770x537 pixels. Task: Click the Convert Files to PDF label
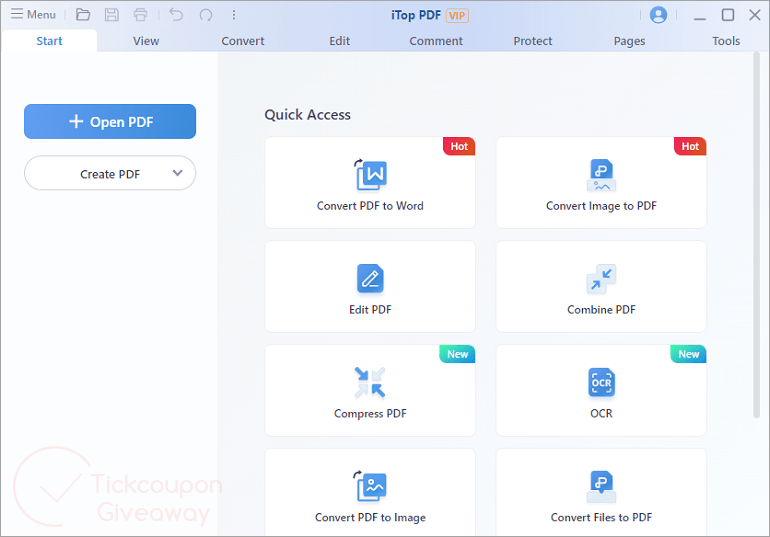coord(601,517)
